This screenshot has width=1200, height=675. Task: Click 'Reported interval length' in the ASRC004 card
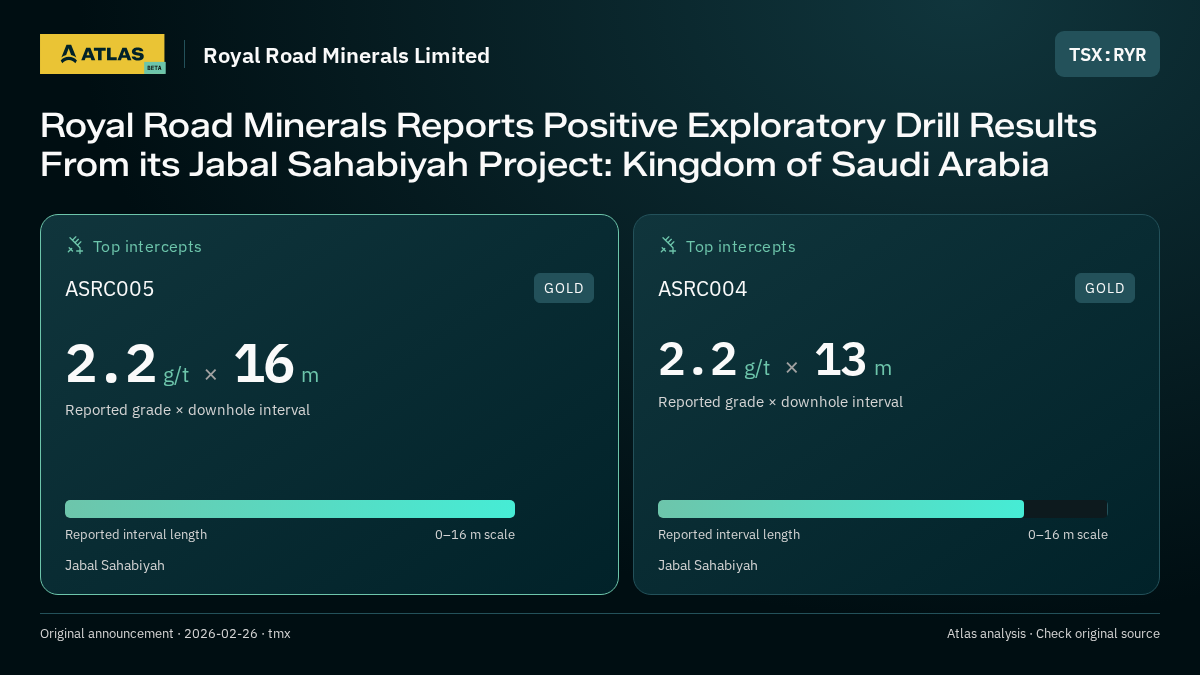click(x=729, y=535)
